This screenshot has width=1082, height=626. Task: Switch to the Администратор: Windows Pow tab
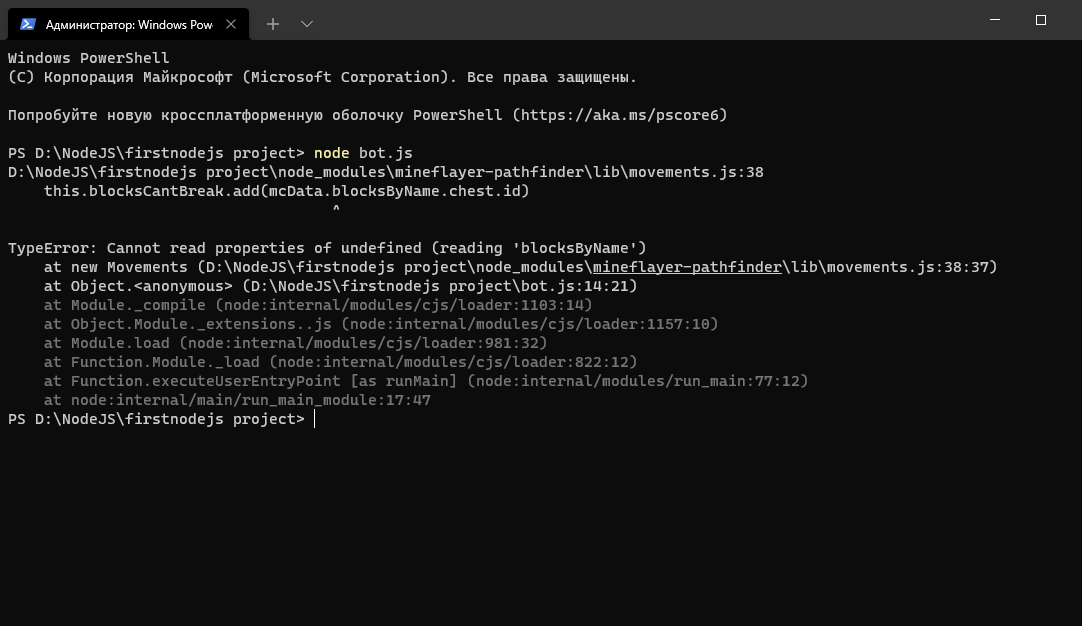pyautogui.click(x=130, y=24)
